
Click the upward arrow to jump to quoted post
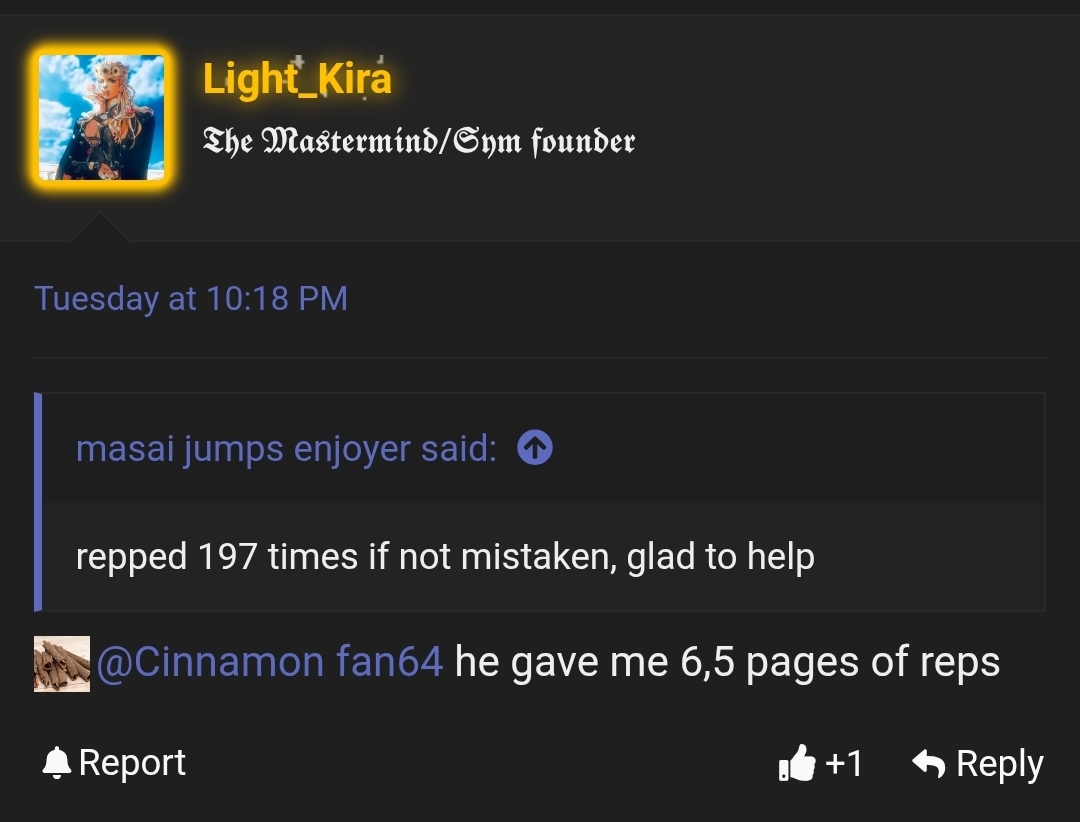click(x=535, y=448)
